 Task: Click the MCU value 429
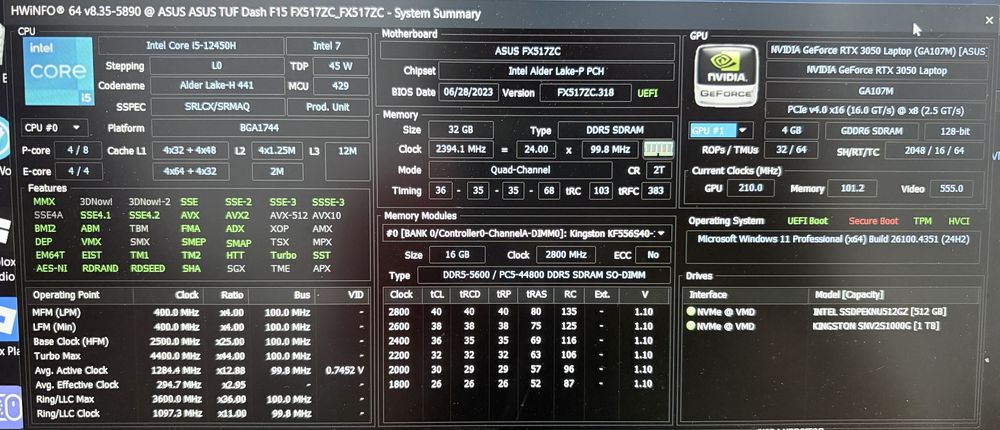click(x=341, y=86)
